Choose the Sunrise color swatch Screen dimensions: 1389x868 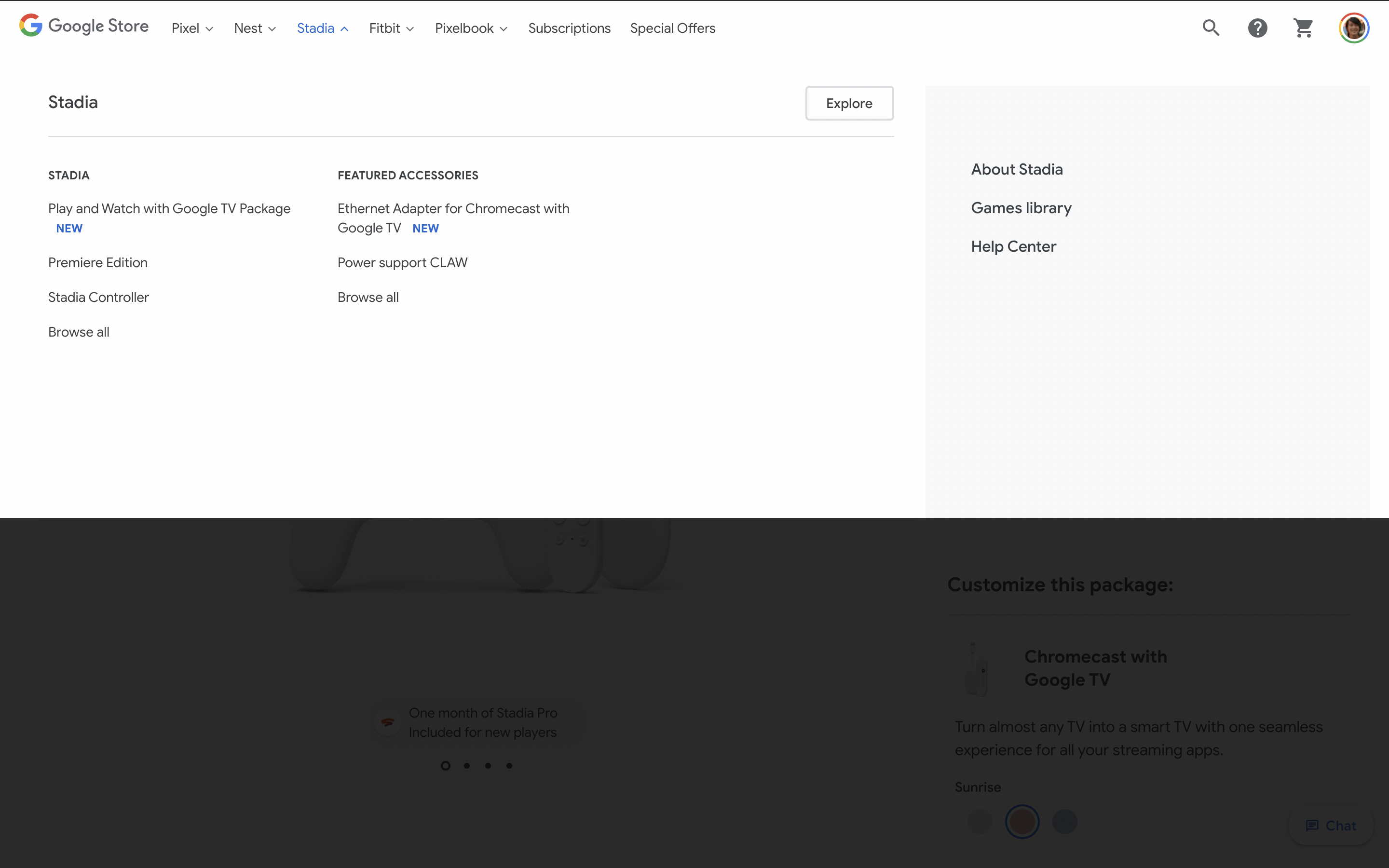coord(1021,822)
